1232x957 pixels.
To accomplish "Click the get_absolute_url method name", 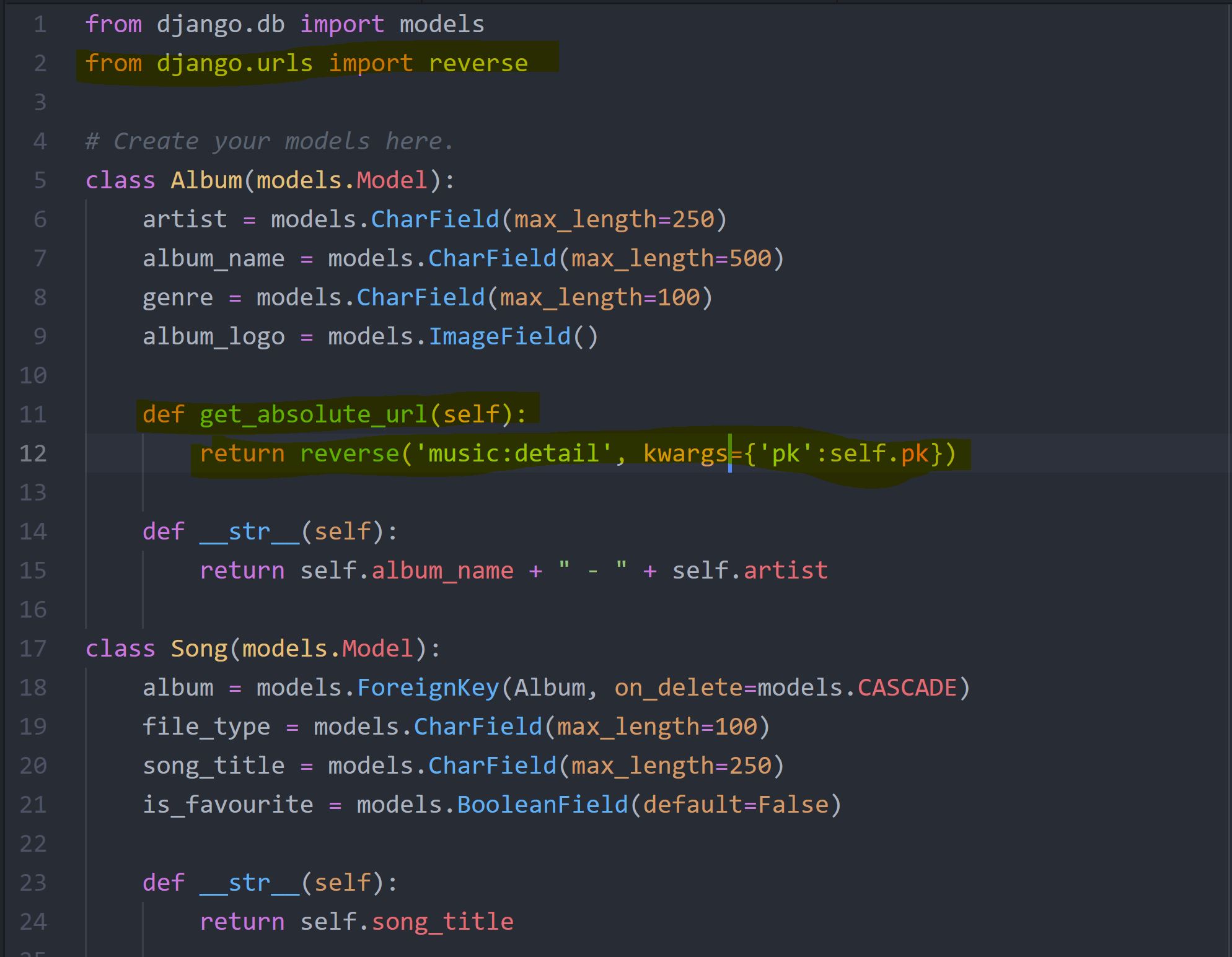I will [313, 414].
